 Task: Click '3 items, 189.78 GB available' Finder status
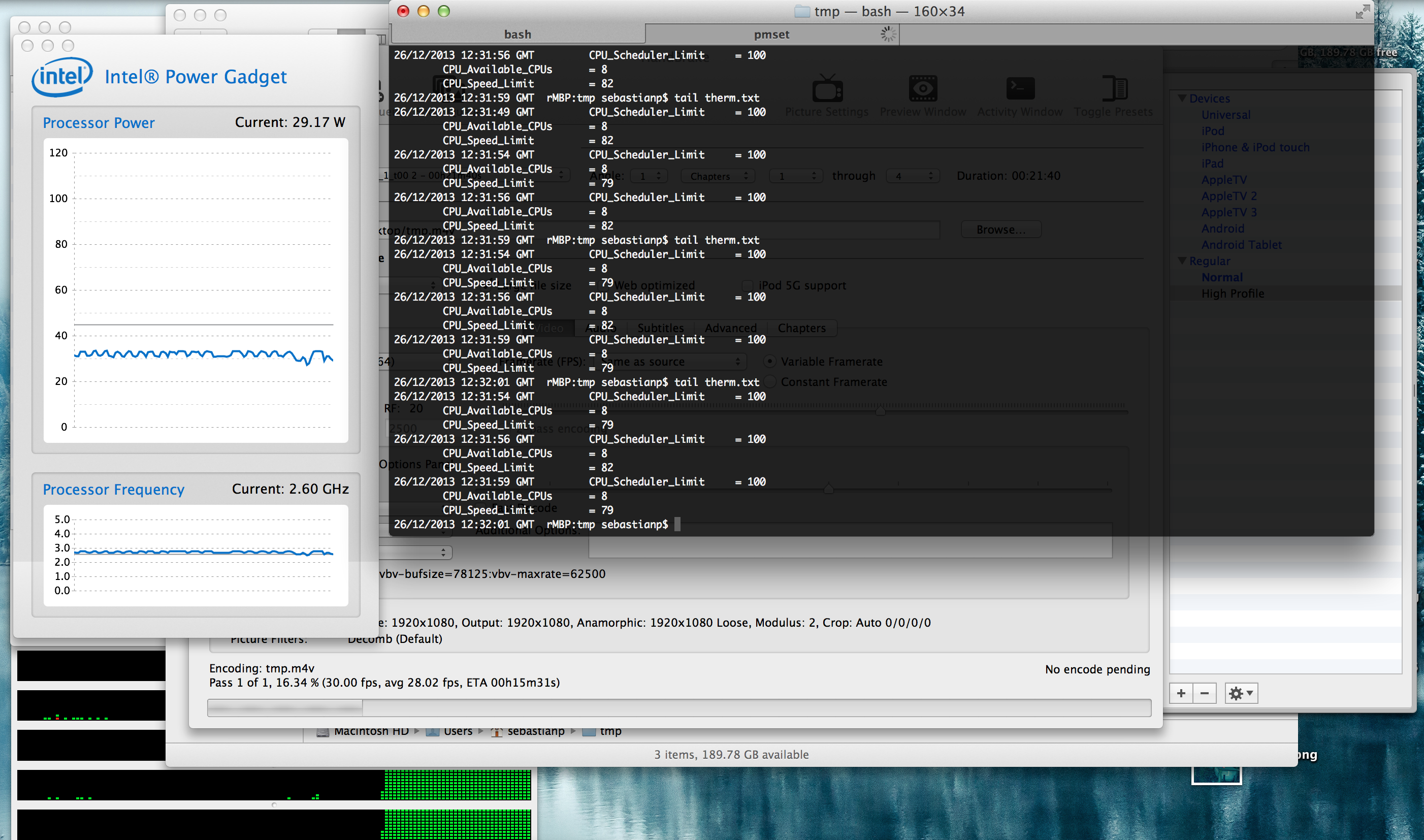point(731,755)
